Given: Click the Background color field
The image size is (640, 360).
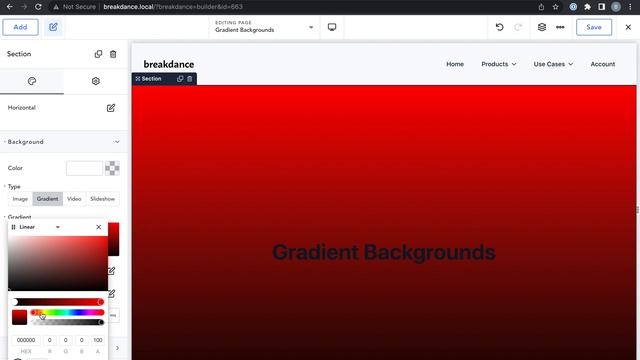Looking at the screenshot, I should click(x=84, y=168).
